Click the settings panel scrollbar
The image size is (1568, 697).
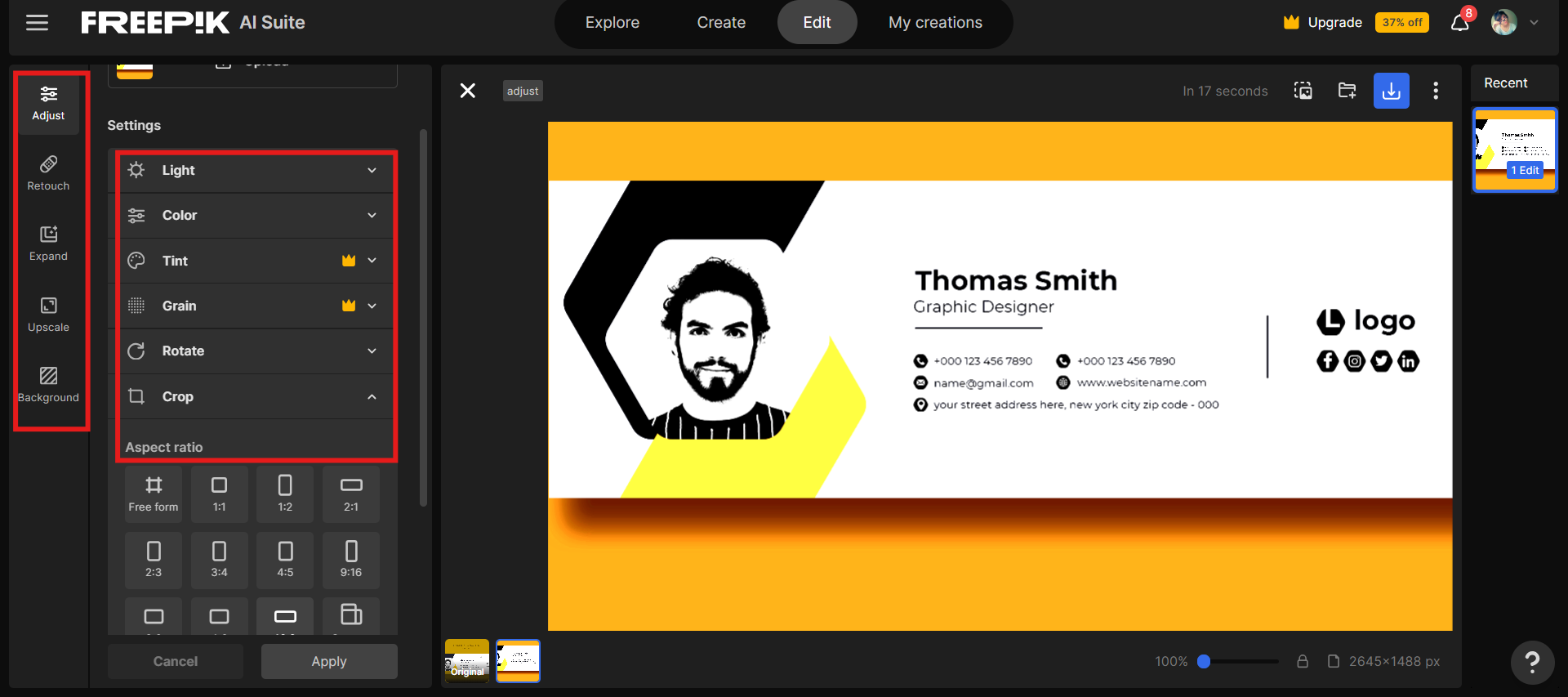pos(423,317)
